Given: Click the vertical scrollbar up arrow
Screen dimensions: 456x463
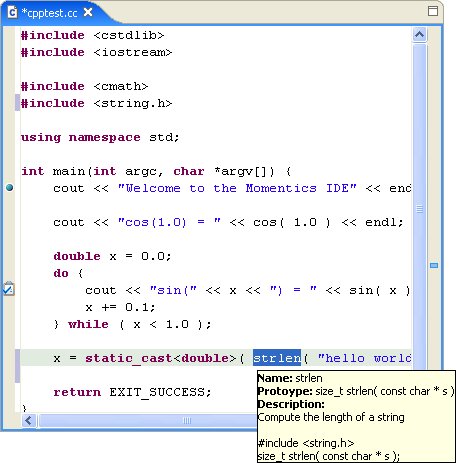Looking at the screenshot, I should tap(419, 34).
